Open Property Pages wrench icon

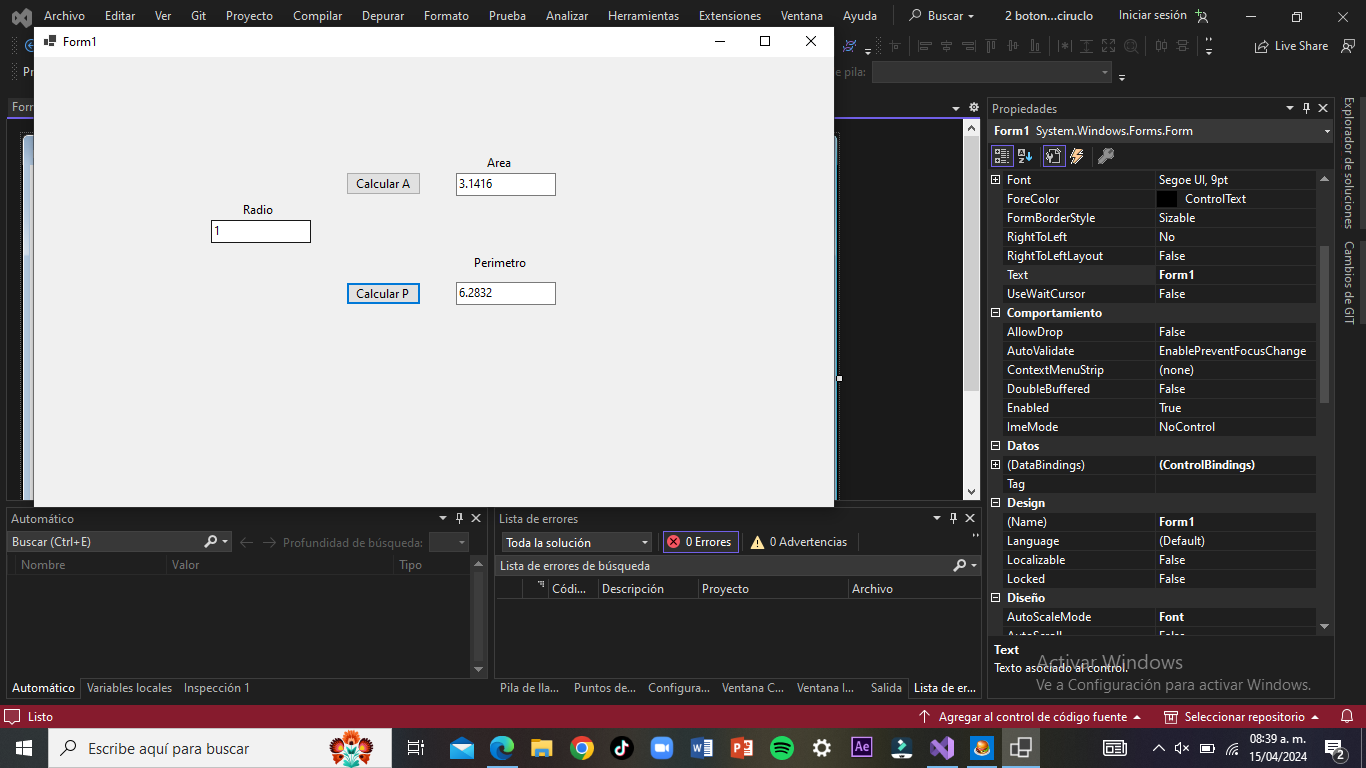[1105, 156]
